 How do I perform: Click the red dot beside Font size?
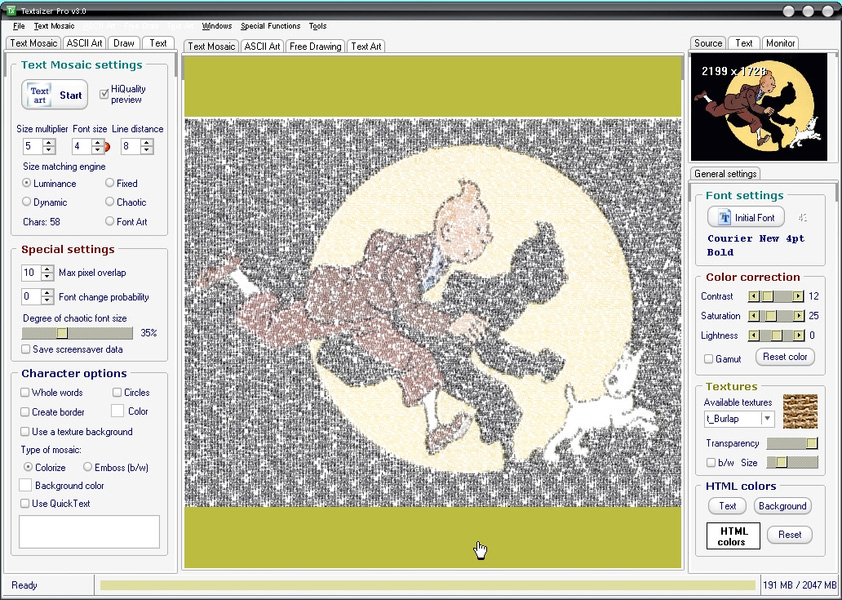[x=106, y=147]
